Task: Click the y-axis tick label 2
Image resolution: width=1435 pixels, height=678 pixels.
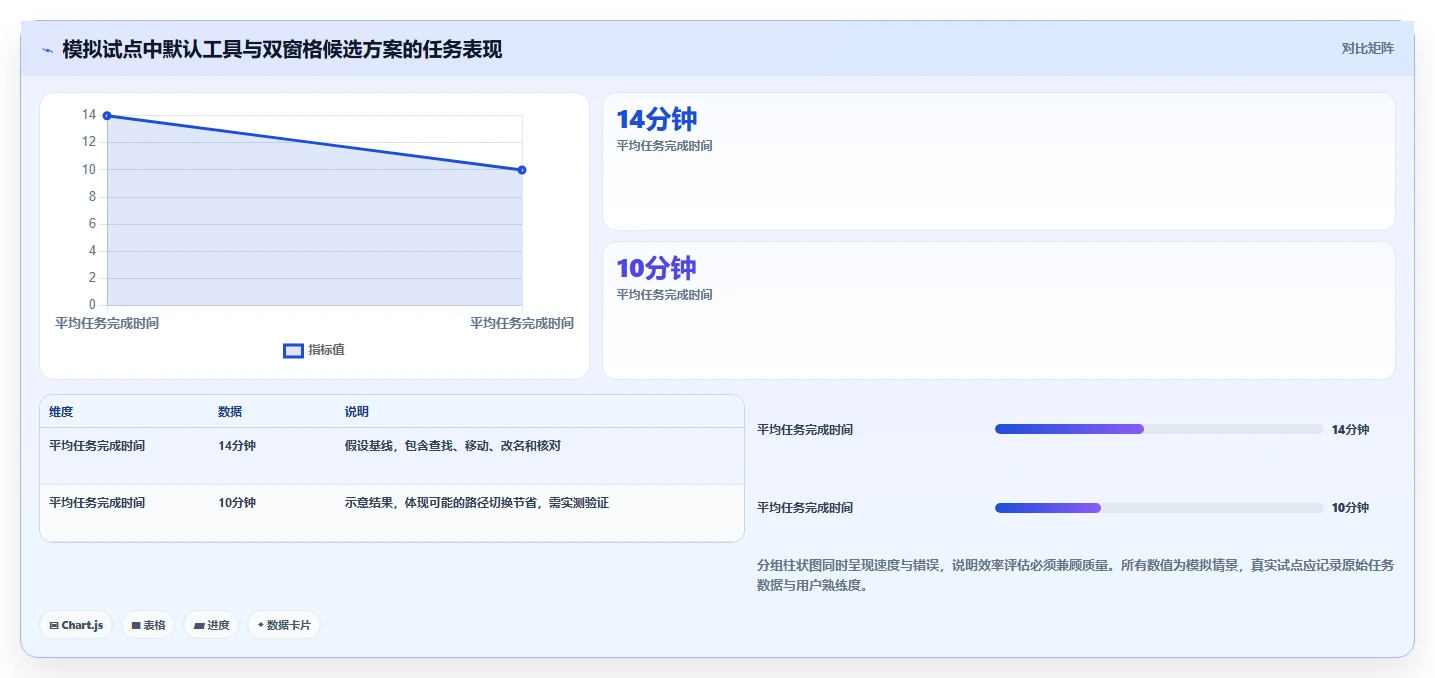Action: click(93, 278)
